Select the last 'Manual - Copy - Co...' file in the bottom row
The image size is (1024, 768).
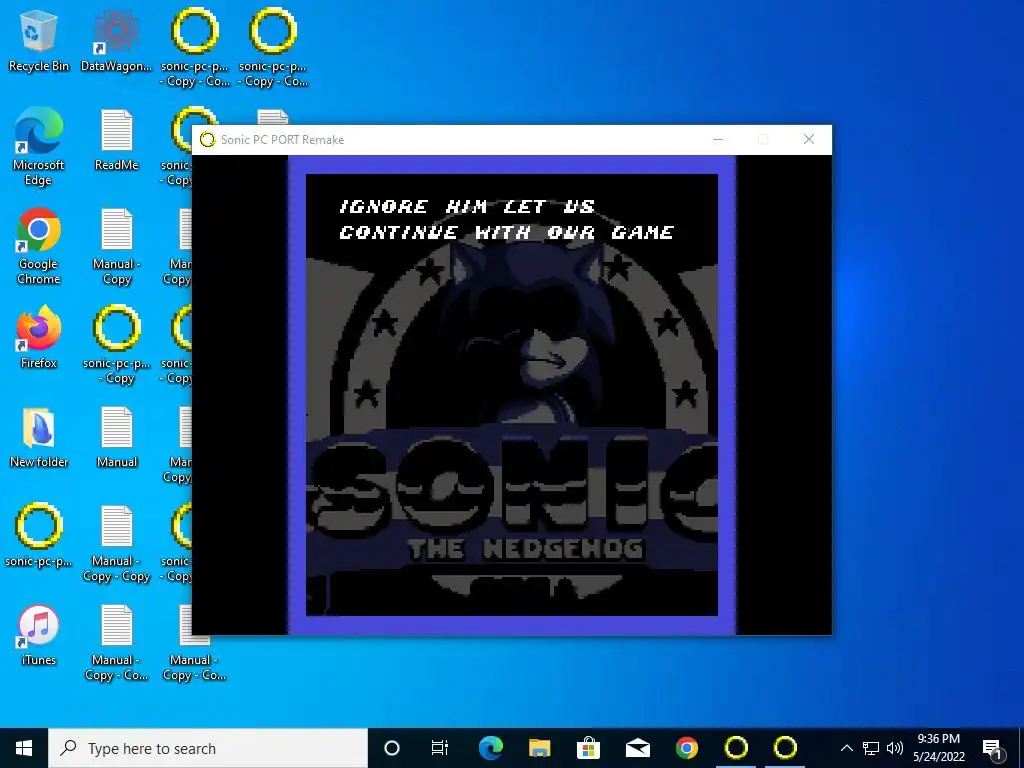195,643
